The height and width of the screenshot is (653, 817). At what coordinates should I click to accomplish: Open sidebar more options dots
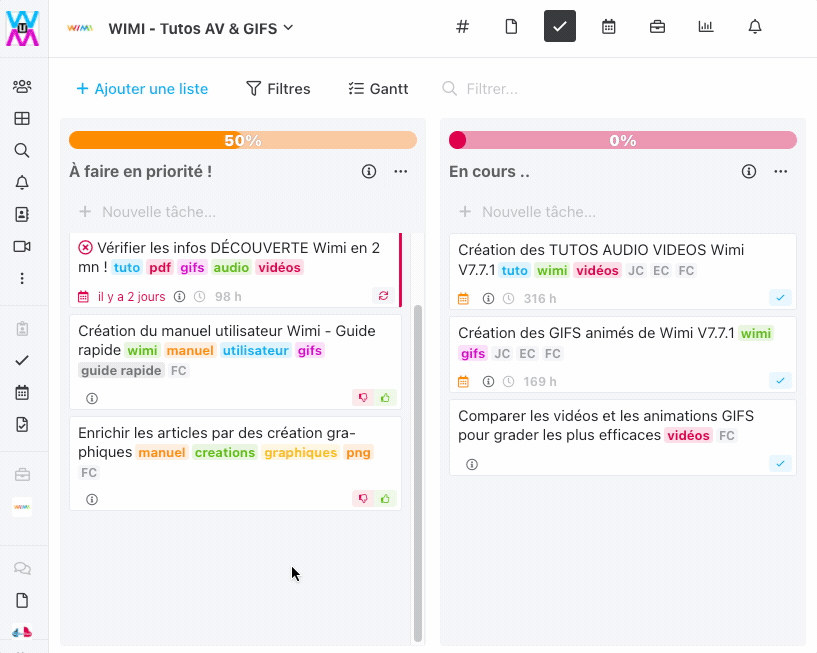tap(22, 278)
